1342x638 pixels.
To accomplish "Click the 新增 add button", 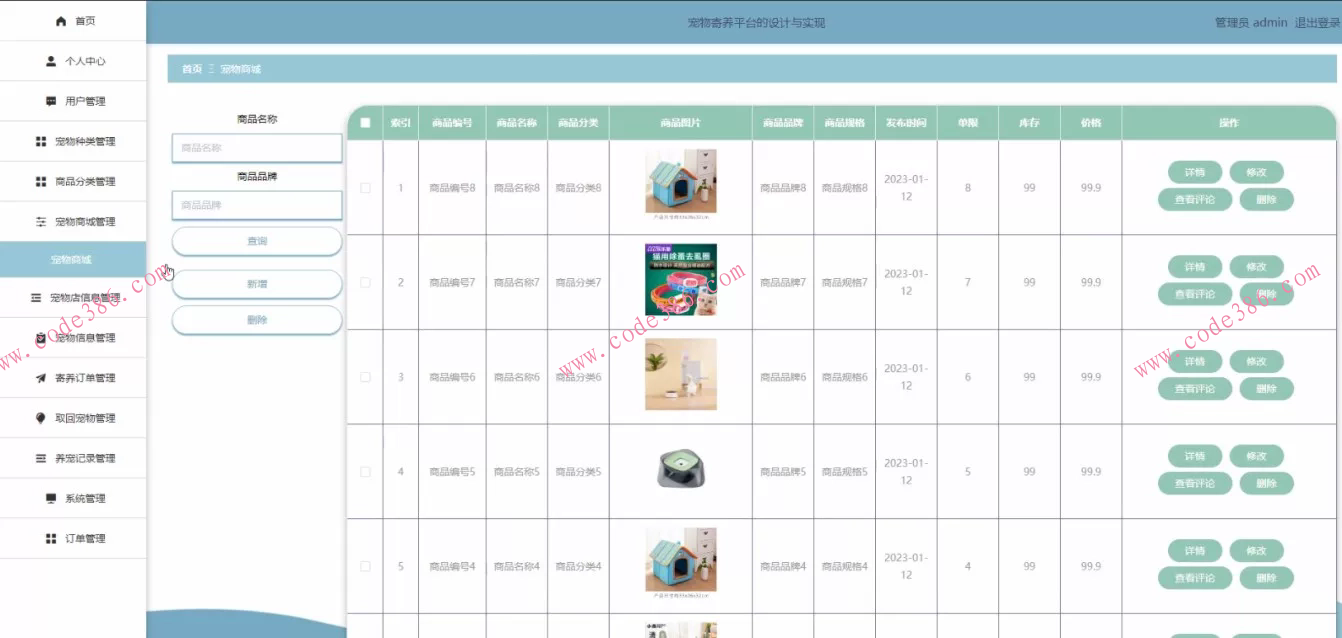I will 257,284.
